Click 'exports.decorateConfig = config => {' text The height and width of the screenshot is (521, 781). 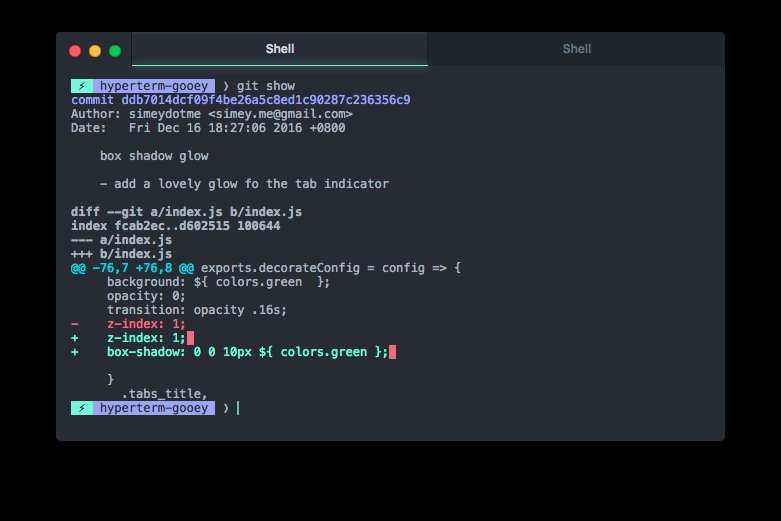click(x=331, y=267)
